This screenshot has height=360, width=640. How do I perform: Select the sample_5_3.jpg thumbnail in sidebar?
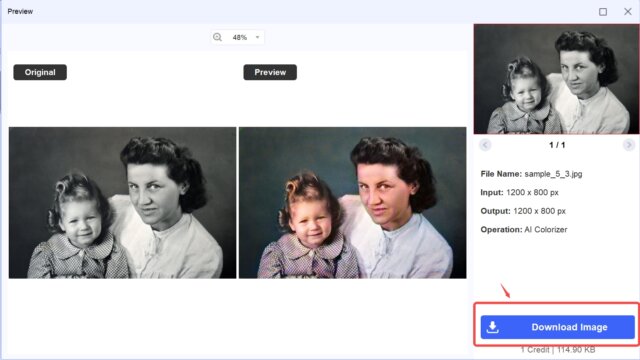pyautogui.click(x=556, y=79)
